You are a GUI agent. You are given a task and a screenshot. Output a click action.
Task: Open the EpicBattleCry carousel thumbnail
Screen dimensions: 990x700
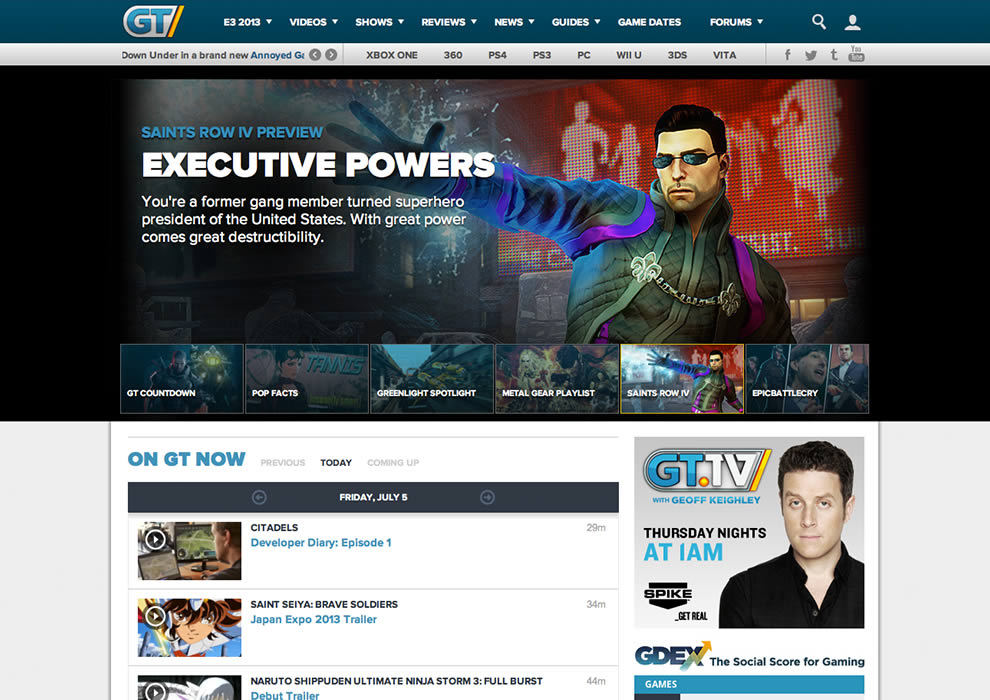coord(807,379)
